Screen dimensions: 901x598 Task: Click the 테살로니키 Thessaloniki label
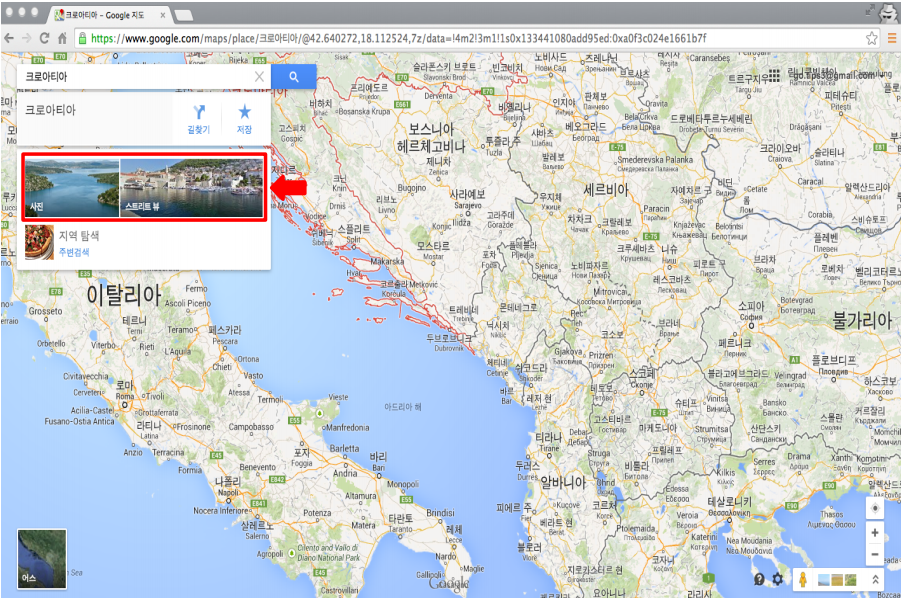(729, 501)
